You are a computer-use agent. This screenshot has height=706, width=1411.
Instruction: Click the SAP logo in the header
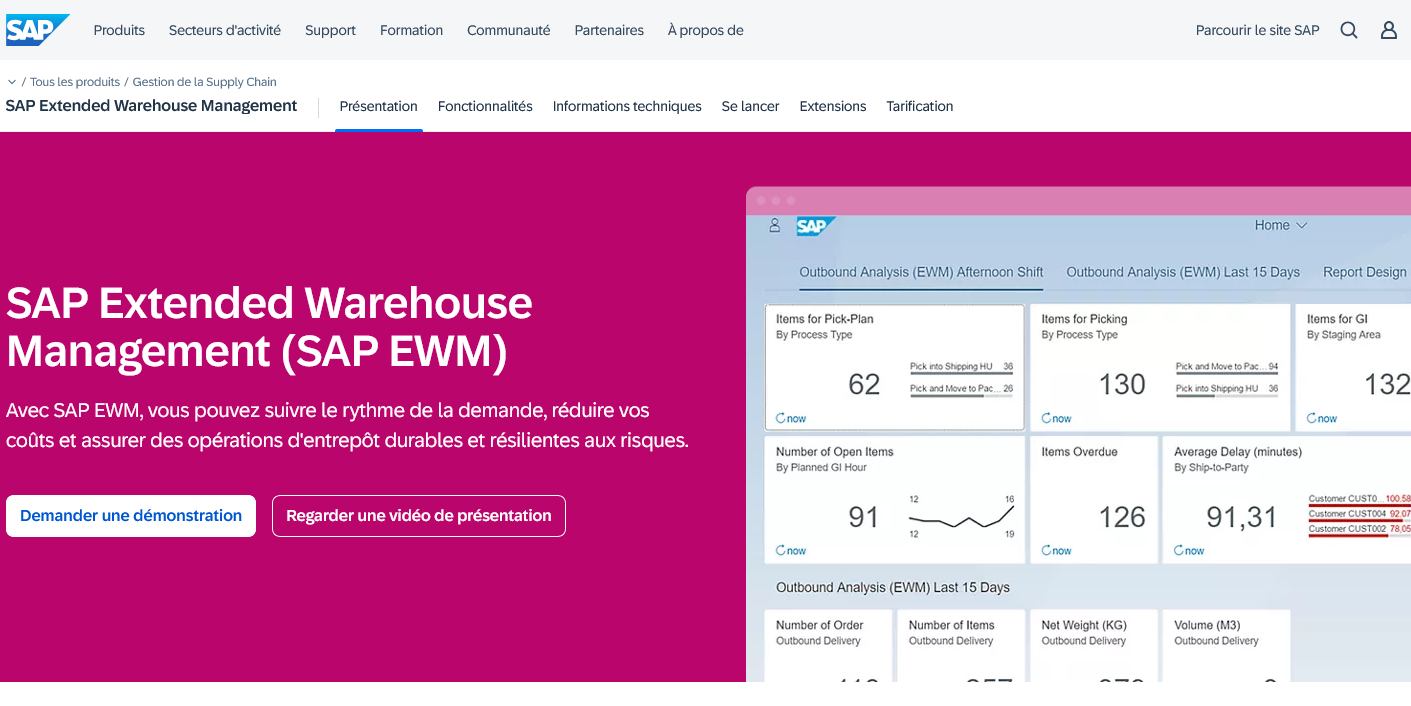37,29
